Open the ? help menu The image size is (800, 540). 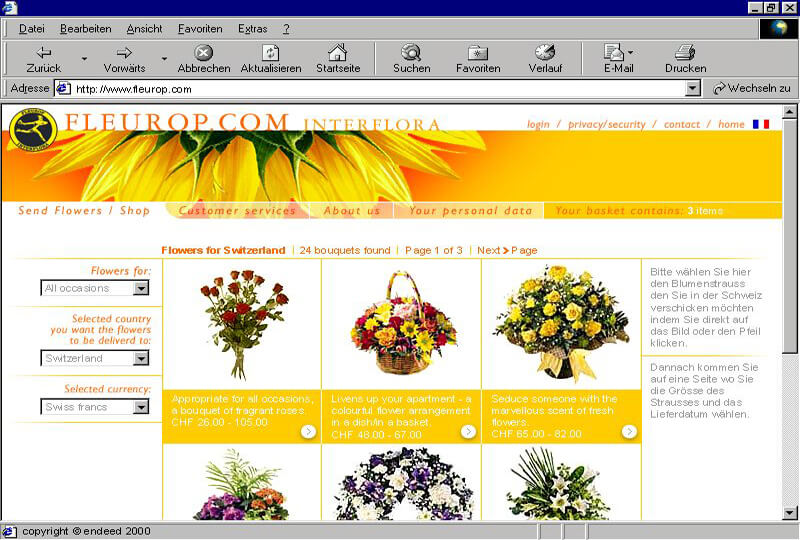(286, 29)
